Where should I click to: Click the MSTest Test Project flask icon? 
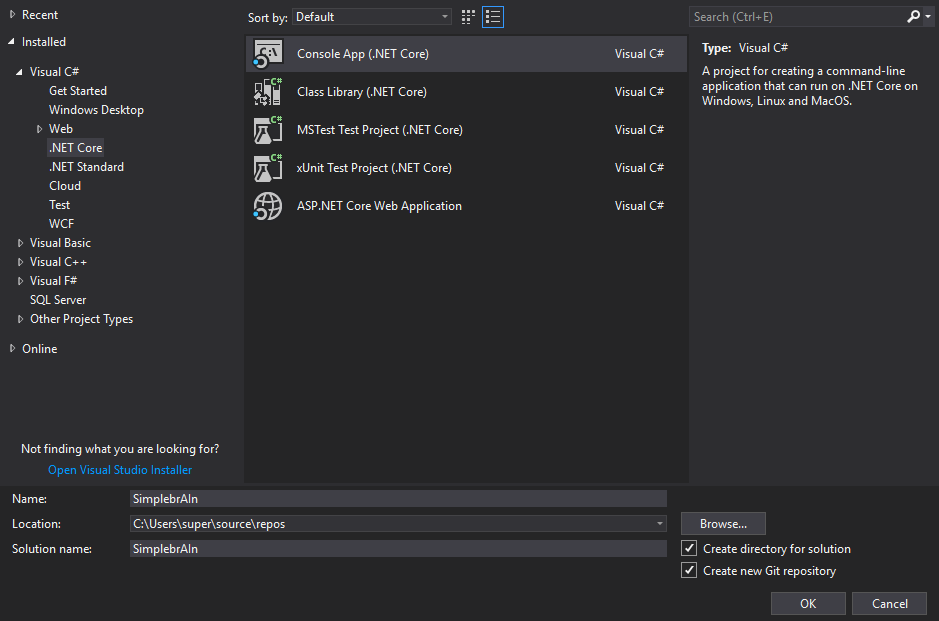(268, 130)
